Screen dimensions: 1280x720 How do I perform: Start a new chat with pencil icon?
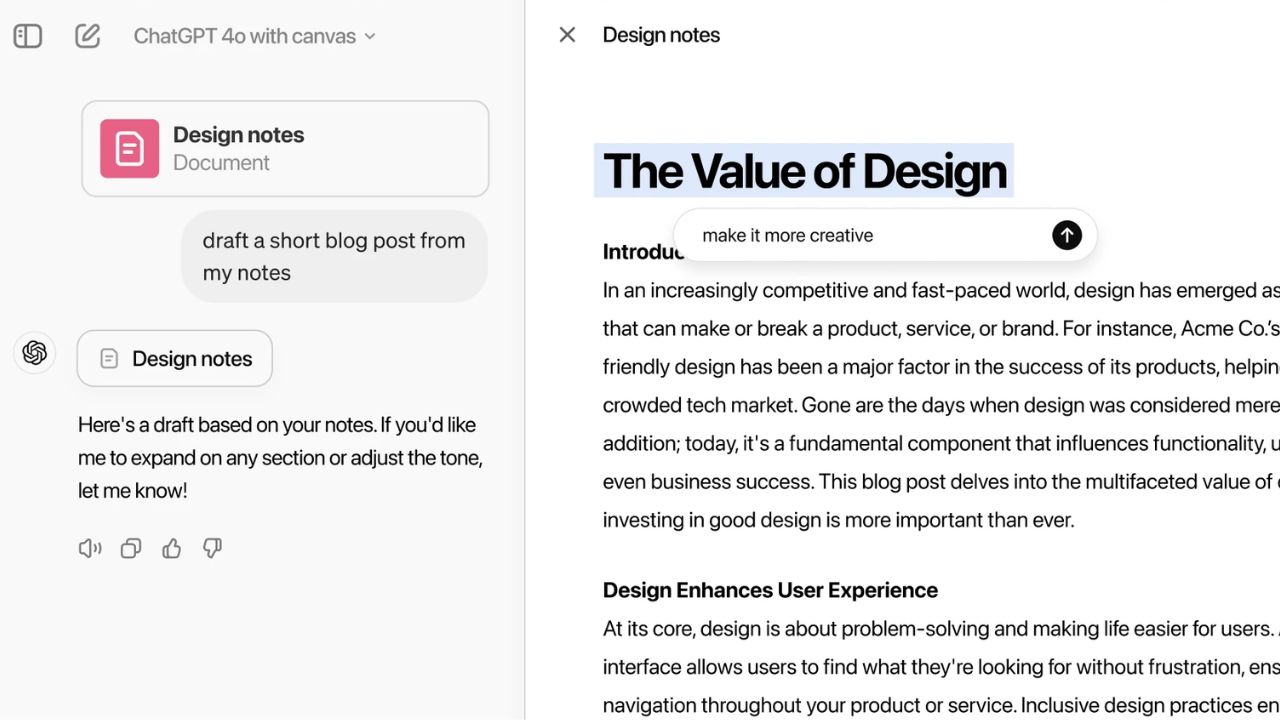pyautogui.click(x=88, y=36)
